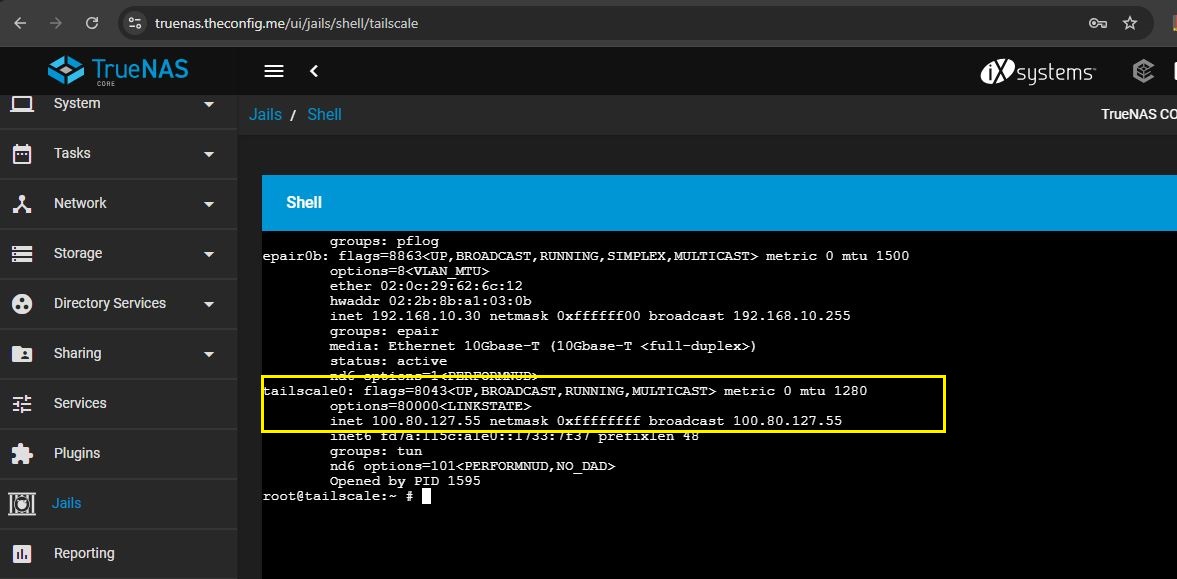
Task: Click inside the shell terminal prompt
Action: (x=426, y=496)
